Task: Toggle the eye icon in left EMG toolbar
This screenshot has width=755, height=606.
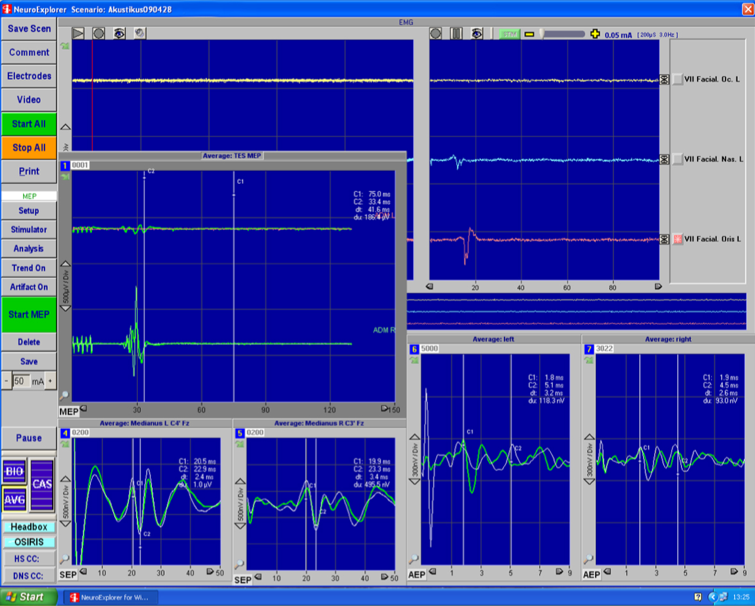Action: click(119, 33)
